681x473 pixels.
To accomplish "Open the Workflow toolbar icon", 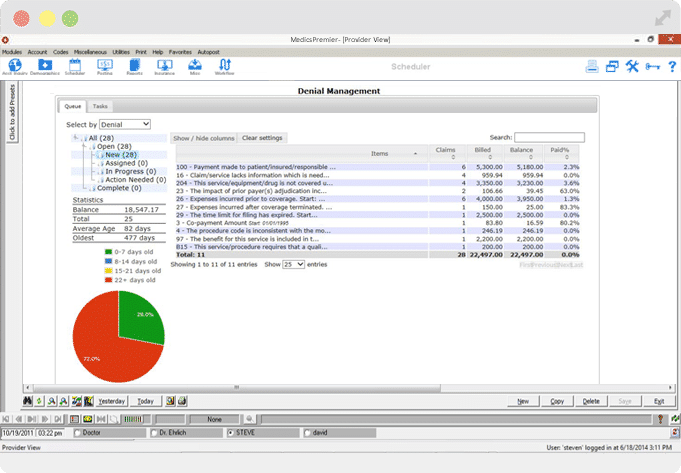I will tap(225, 65).
